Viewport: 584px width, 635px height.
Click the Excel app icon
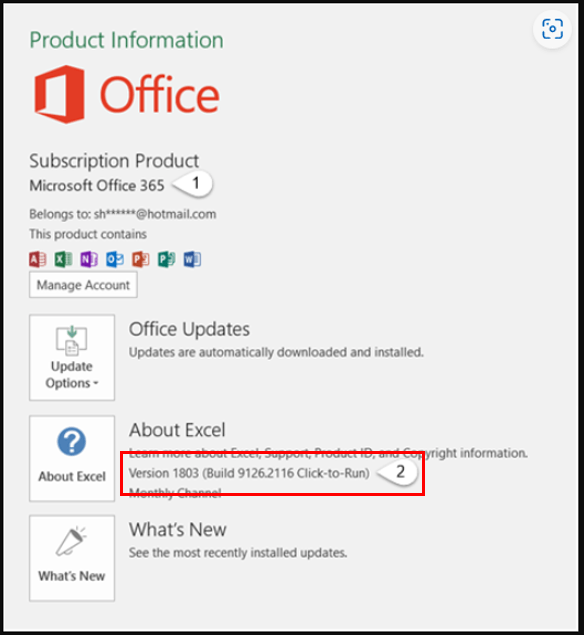click(x=64, y=259)
